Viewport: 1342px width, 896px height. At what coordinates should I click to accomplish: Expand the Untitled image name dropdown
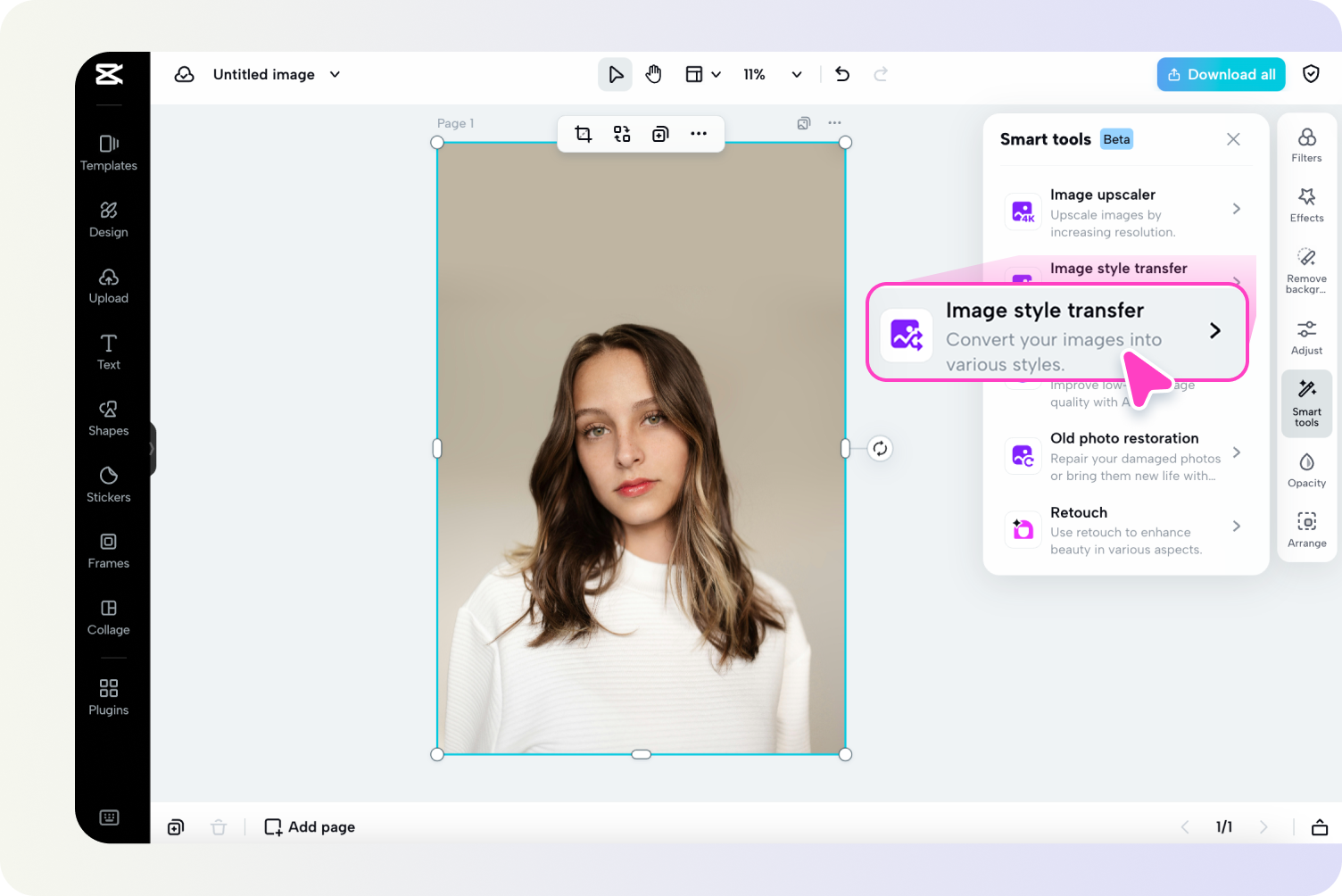[x=335, y=74]
